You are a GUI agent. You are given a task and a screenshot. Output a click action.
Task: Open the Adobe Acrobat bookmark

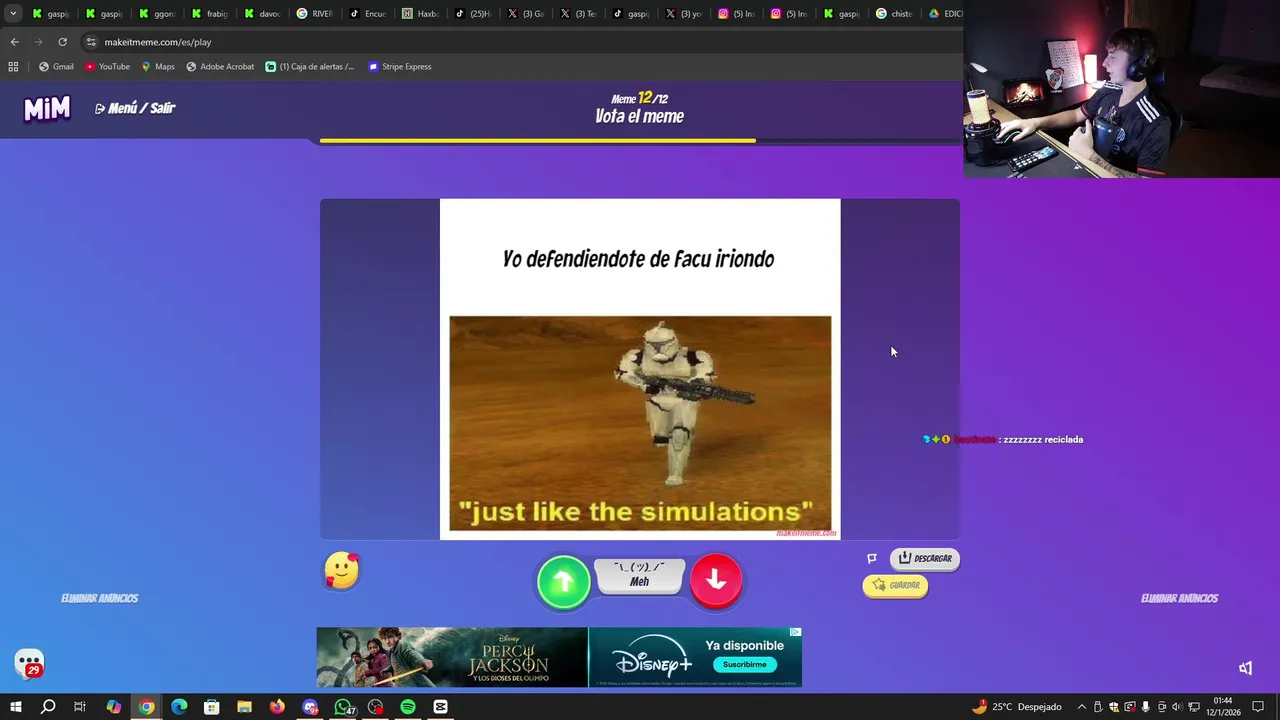(x=220, y=67)
